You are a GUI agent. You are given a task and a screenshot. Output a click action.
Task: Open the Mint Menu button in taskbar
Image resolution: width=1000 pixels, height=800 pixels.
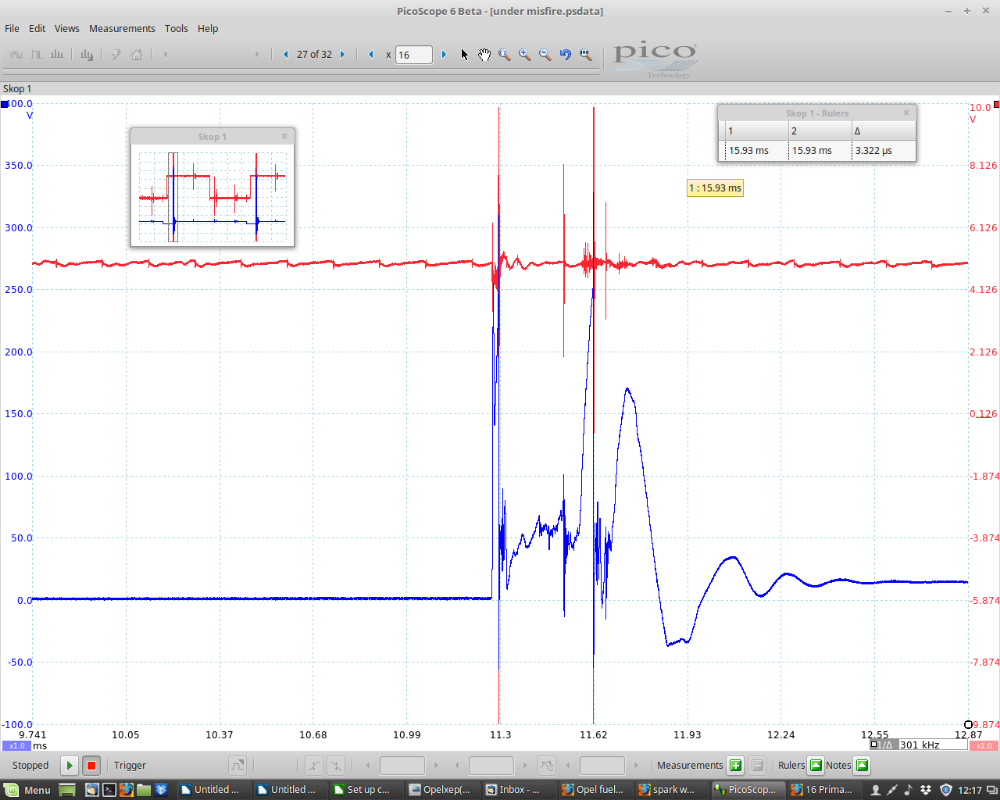click(28, 790)
